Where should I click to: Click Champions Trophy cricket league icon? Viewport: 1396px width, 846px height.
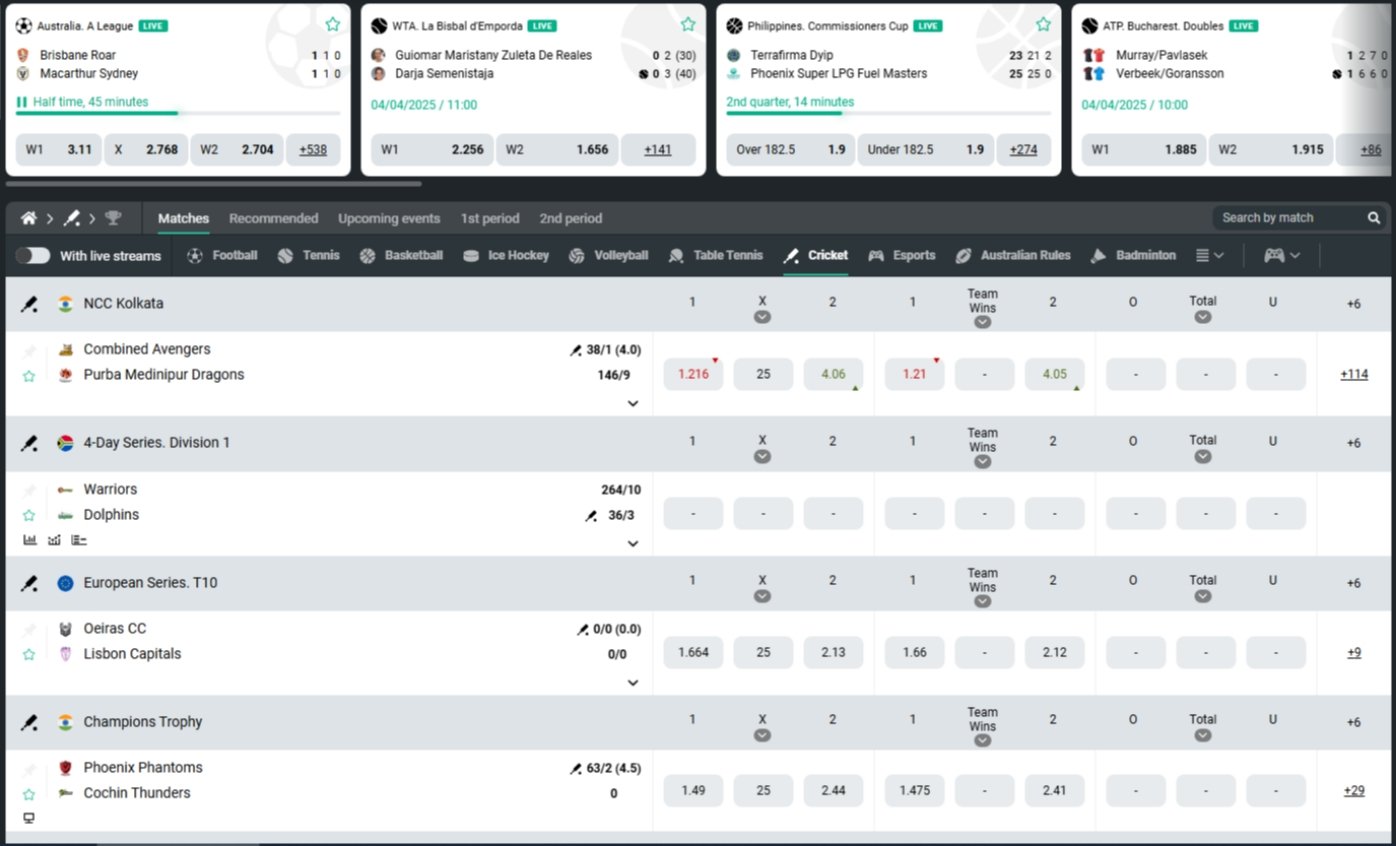point(30,722)
